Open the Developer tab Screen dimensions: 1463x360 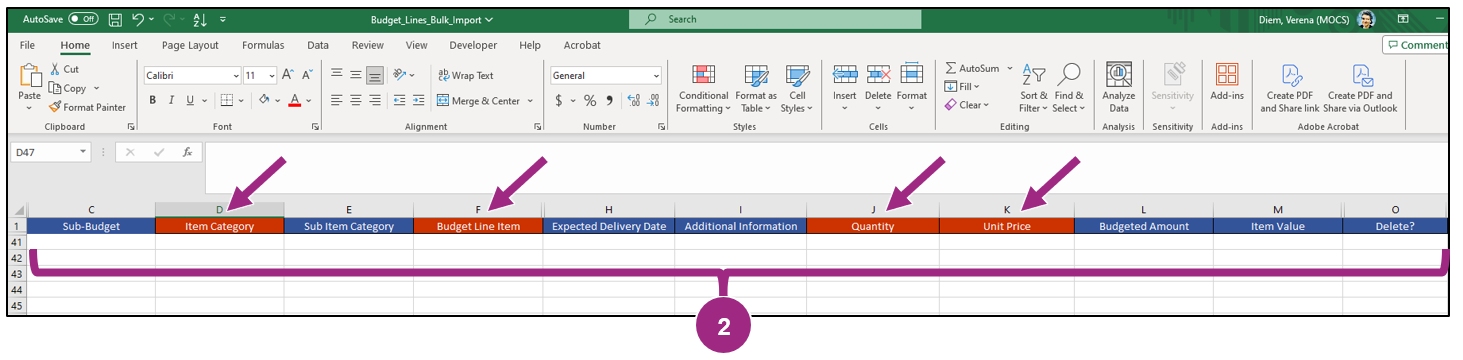(473, 45)
